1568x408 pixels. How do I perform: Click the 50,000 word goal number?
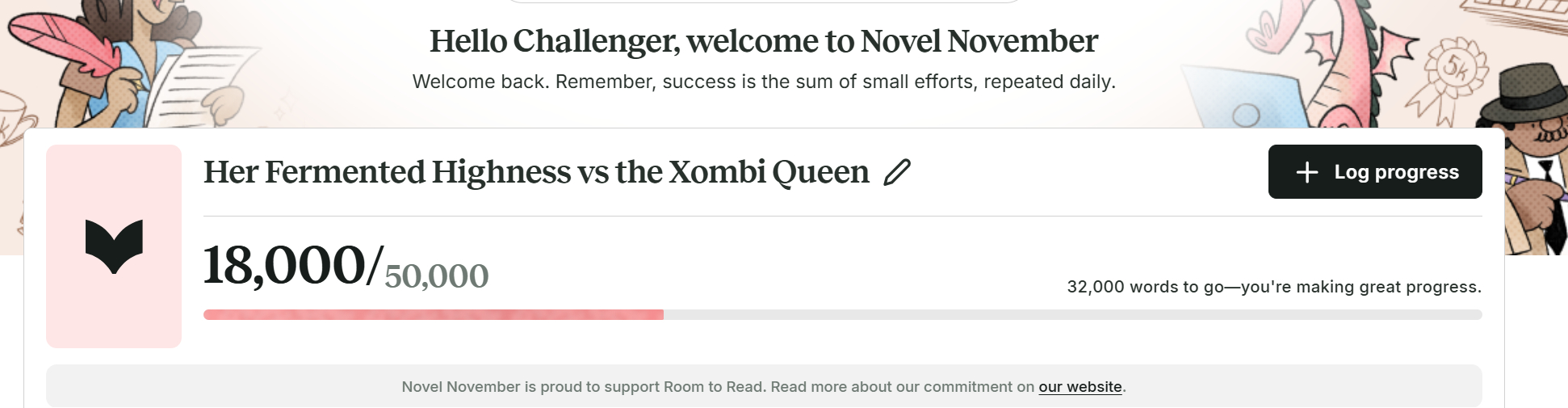click(x=436, y=276)
